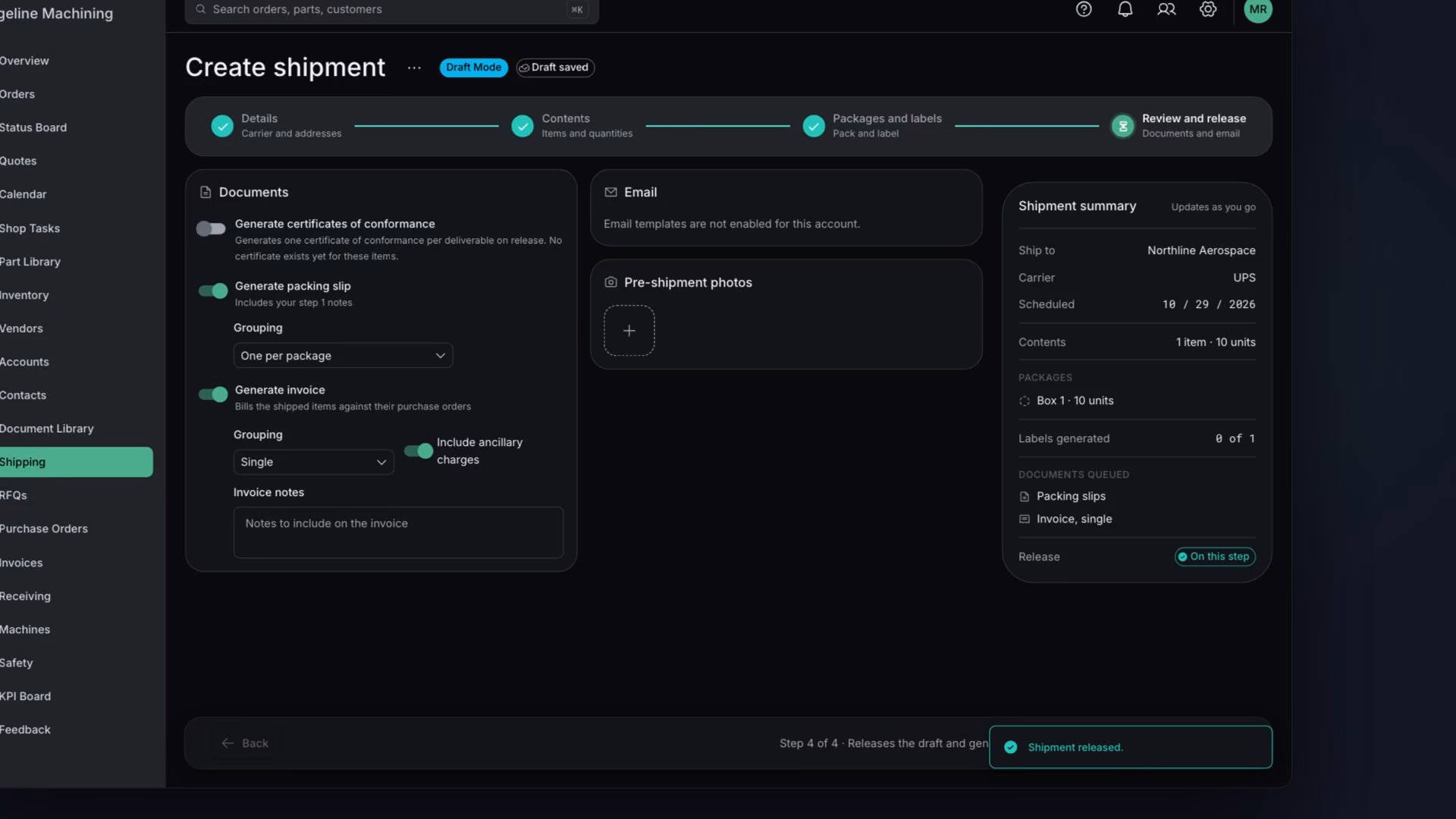Click the search magnifier icon

(x=201, y=9)
